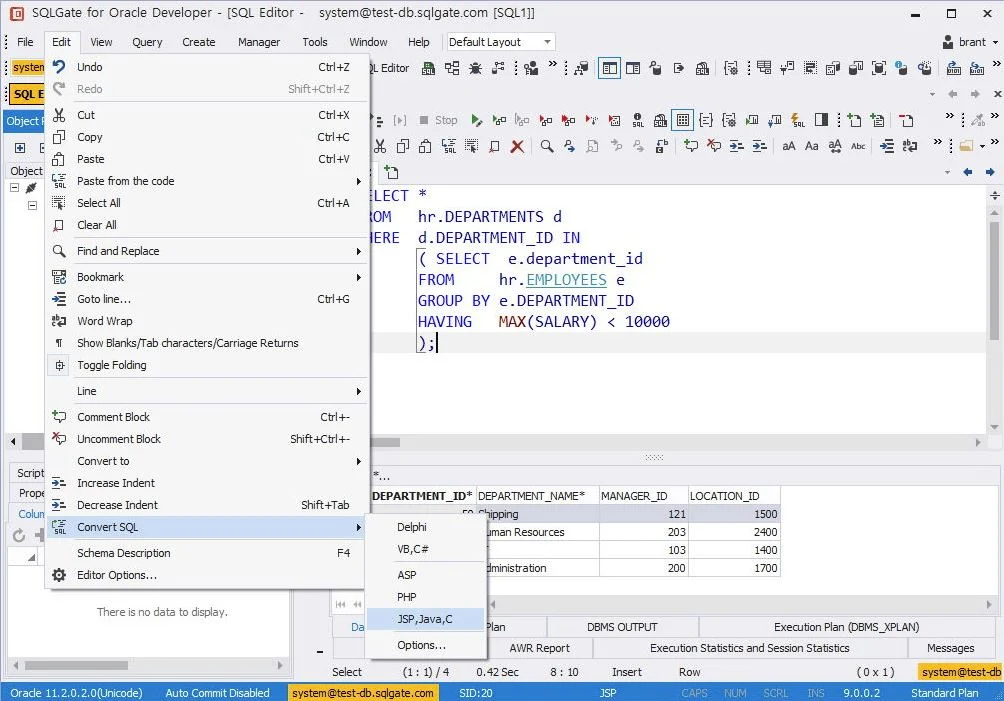Click the Stop button in toolbar
The height and width of the screenshot is (701, 1004).
tap(438, 120)
